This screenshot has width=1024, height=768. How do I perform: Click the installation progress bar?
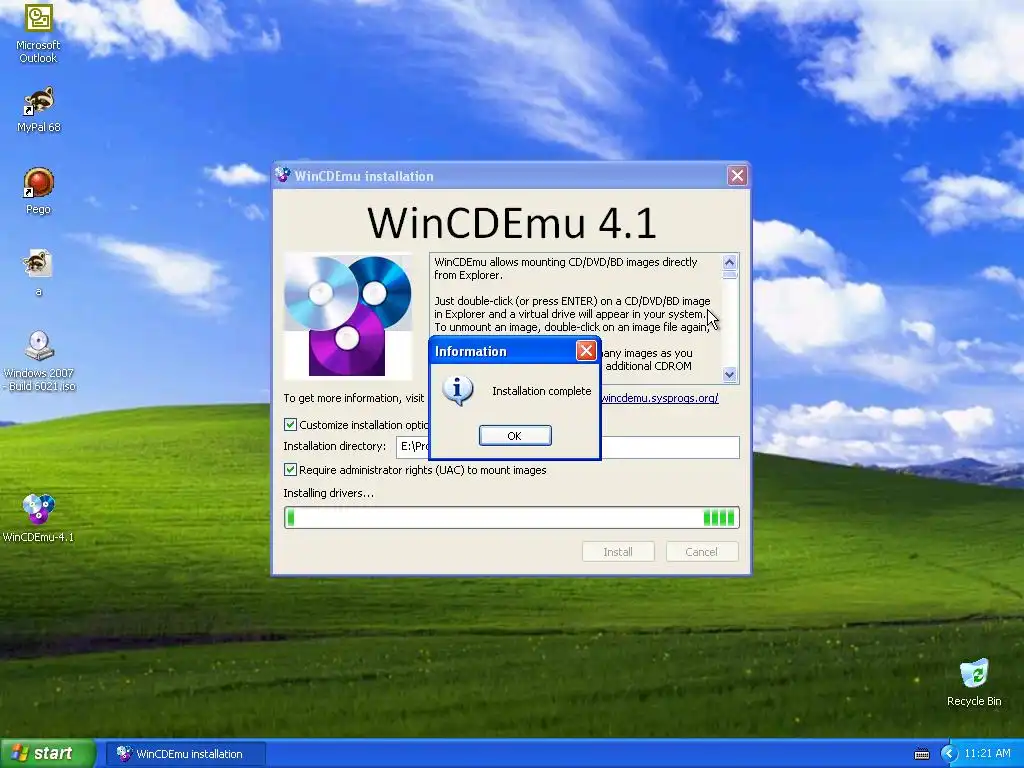[x=511, y=518]
